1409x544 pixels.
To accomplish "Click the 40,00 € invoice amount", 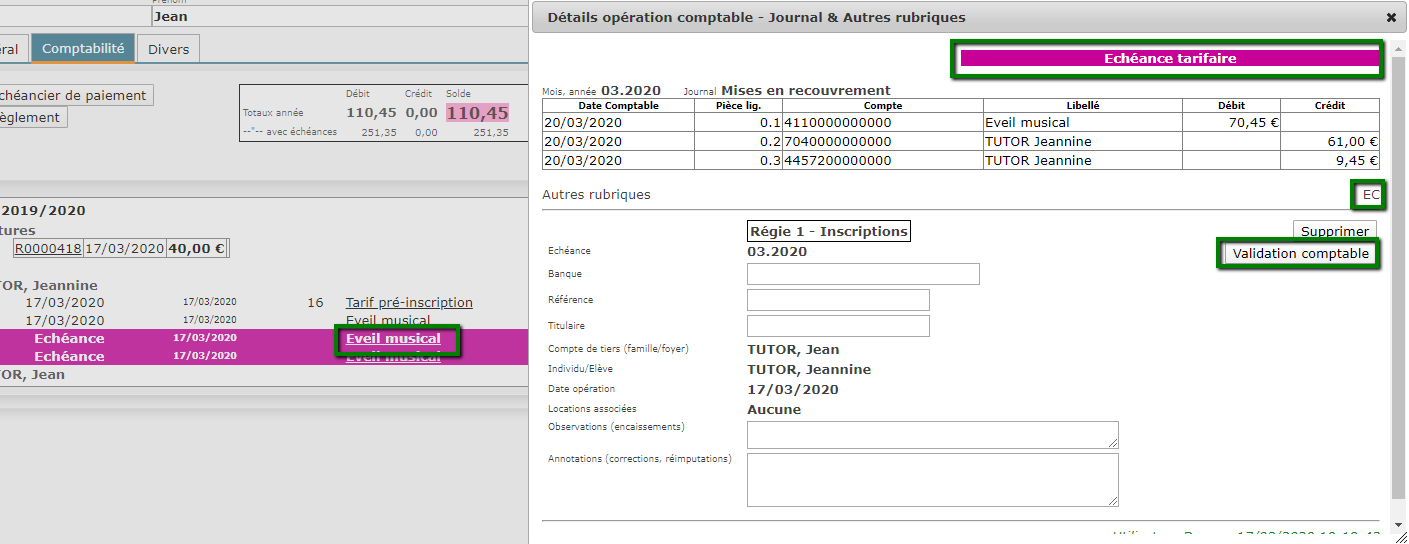I will tap(196, 248).
